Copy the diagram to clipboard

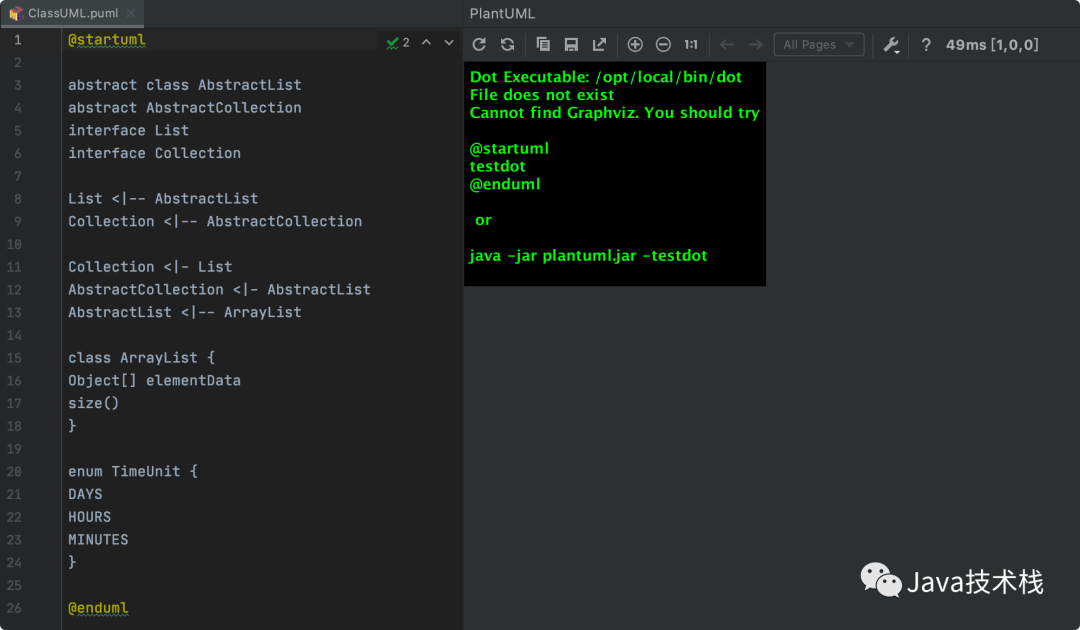543,45
